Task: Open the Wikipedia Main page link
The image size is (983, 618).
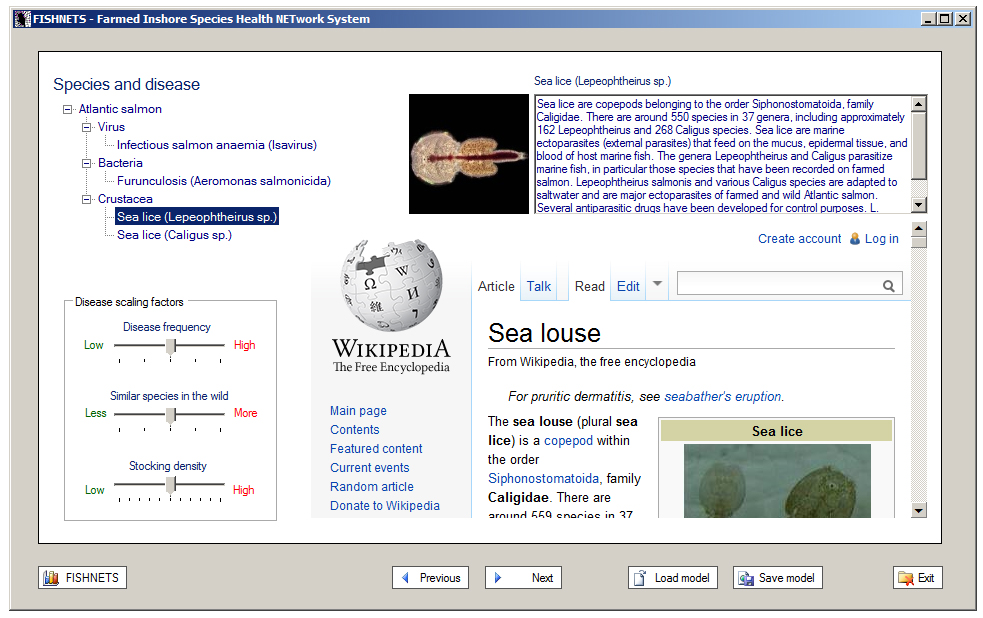Action: 358,411
